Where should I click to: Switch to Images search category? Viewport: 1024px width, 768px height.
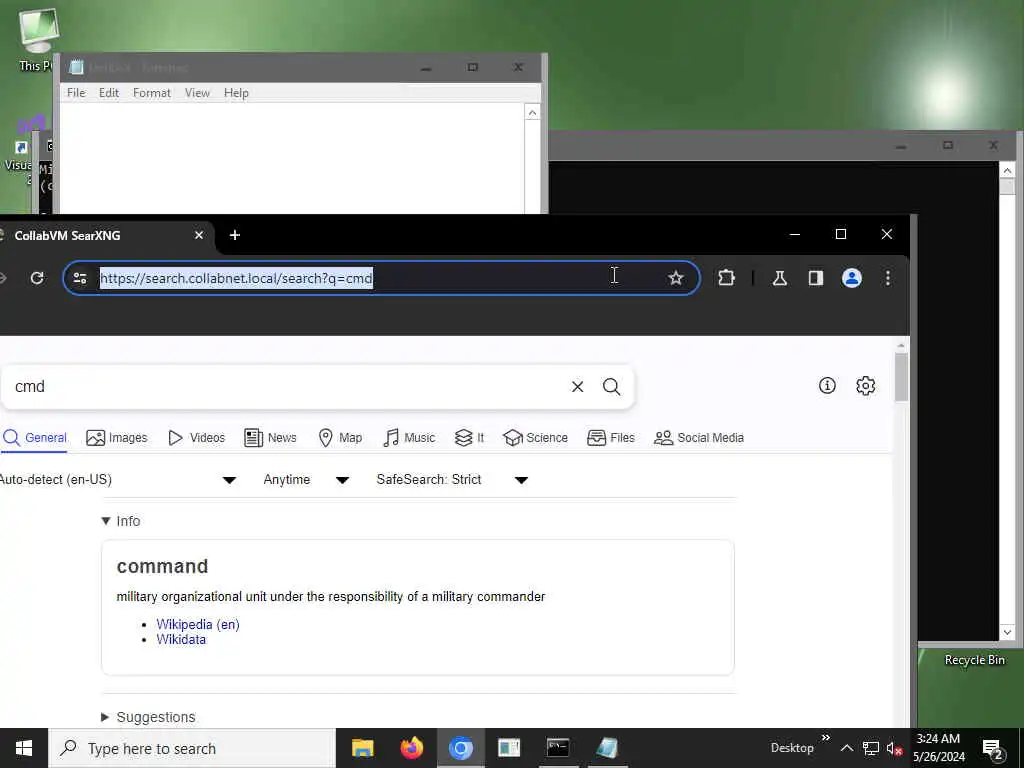(117, 438)
